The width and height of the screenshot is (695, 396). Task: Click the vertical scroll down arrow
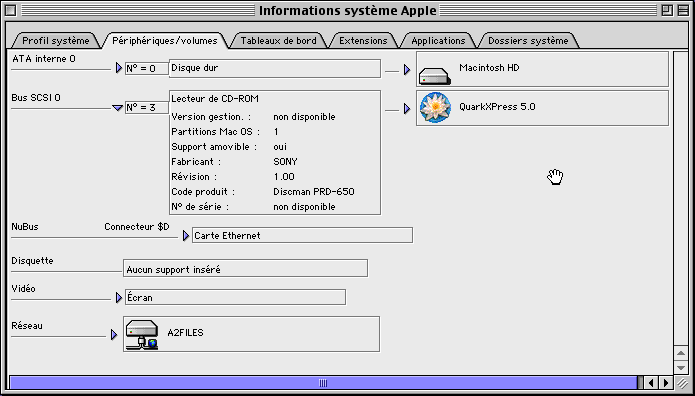point(680,367)
